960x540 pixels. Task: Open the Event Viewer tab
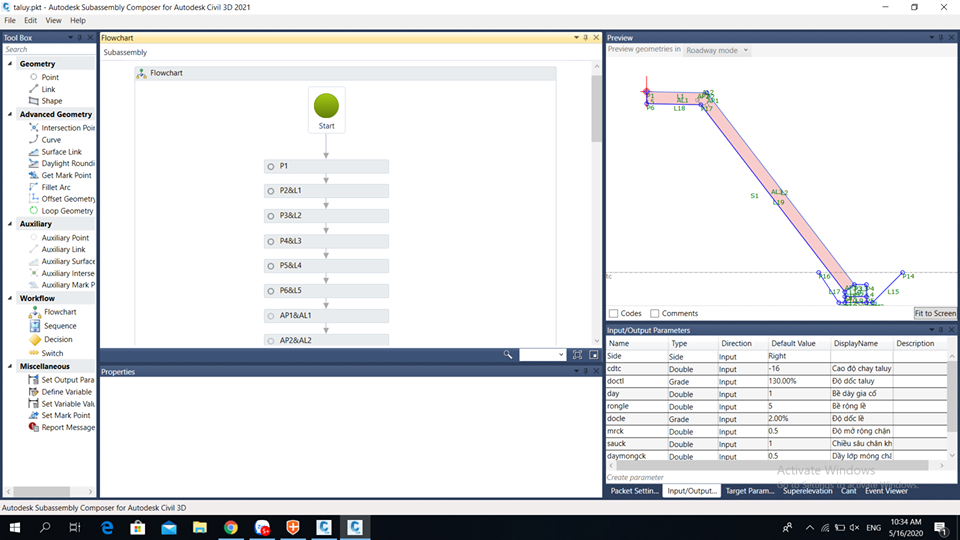tap(886, 490)
